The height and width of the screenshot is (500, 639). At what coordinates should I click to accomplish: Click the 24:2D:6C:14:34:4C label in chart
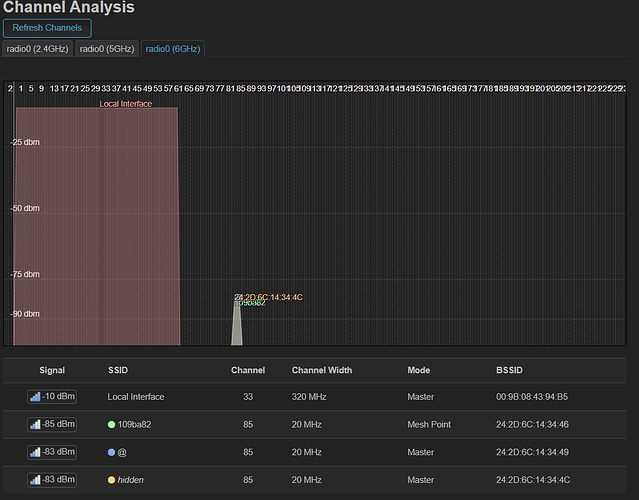pyautogui.click(x=269, y=297)
